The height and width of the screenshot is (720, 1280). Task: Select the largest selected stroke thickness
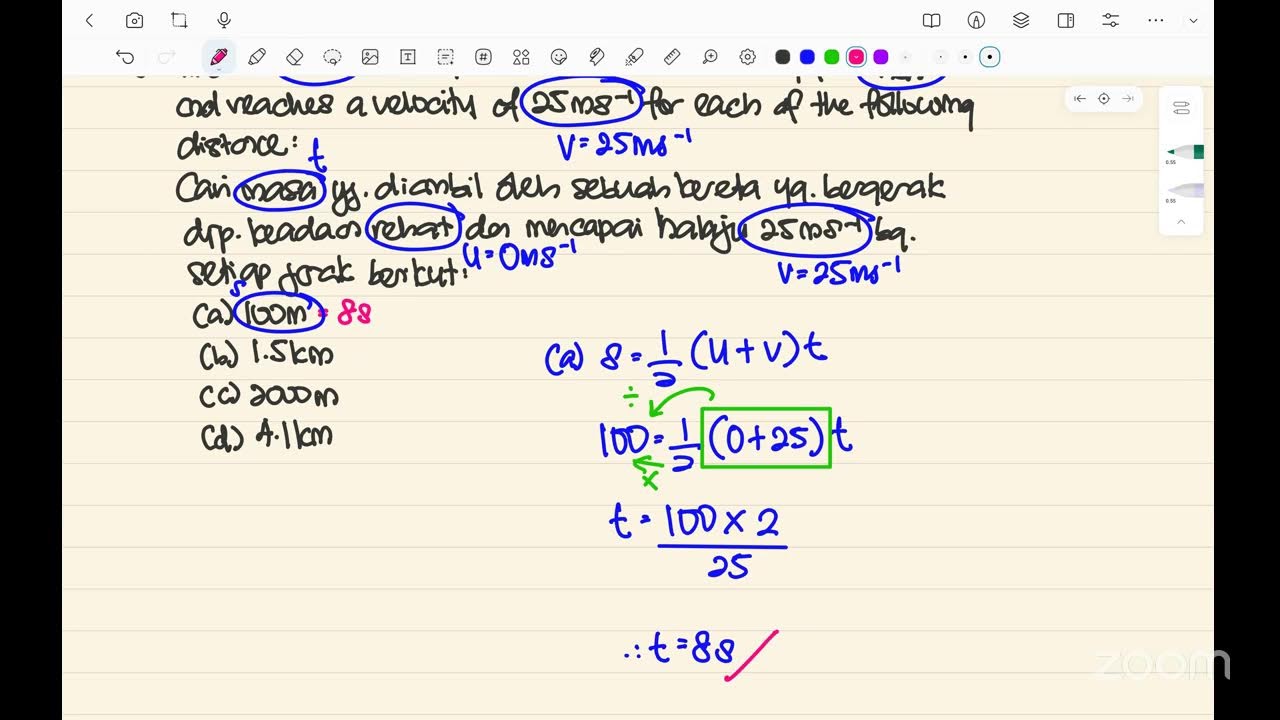coord(990,57)
